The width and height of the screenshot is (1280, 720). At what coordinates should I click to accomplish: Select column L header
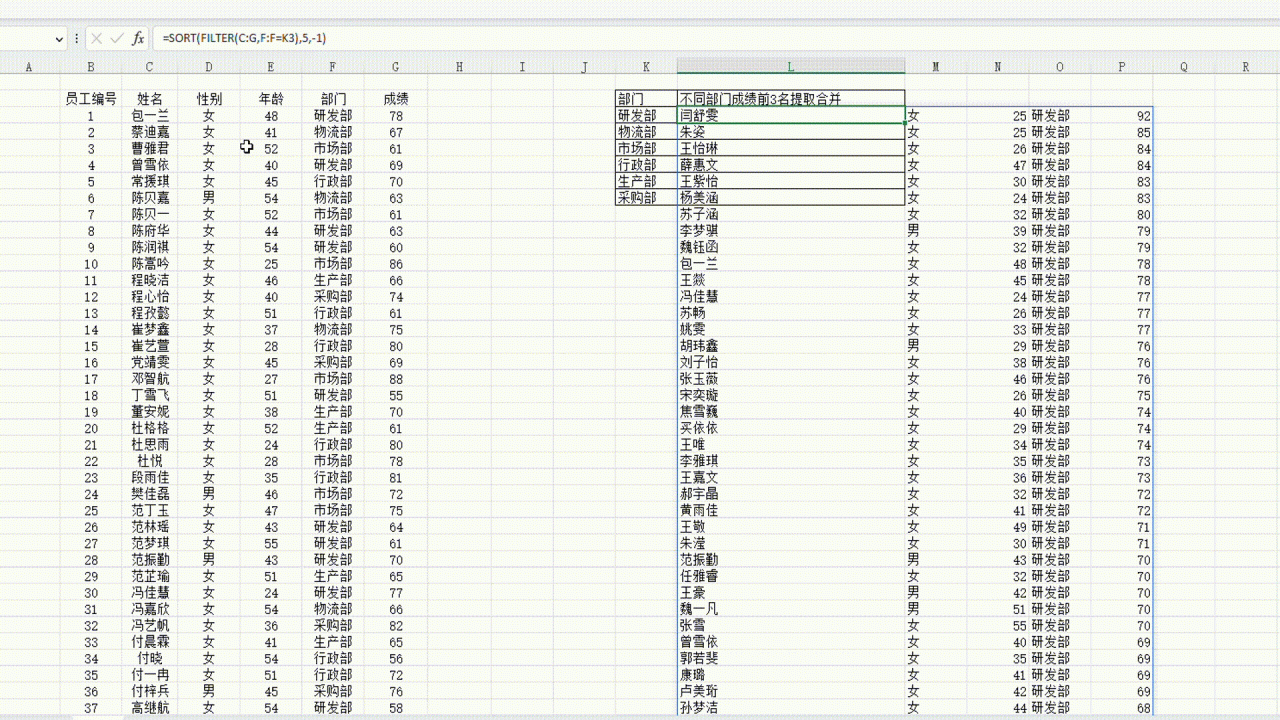coord(790,67)
